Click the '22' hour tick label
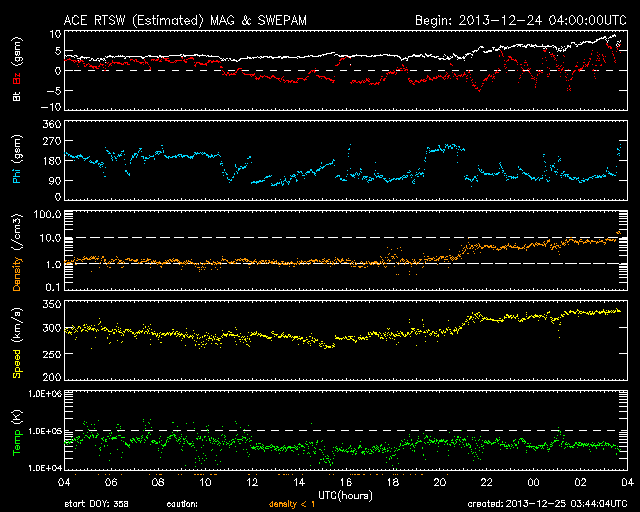 pos(487,483)
